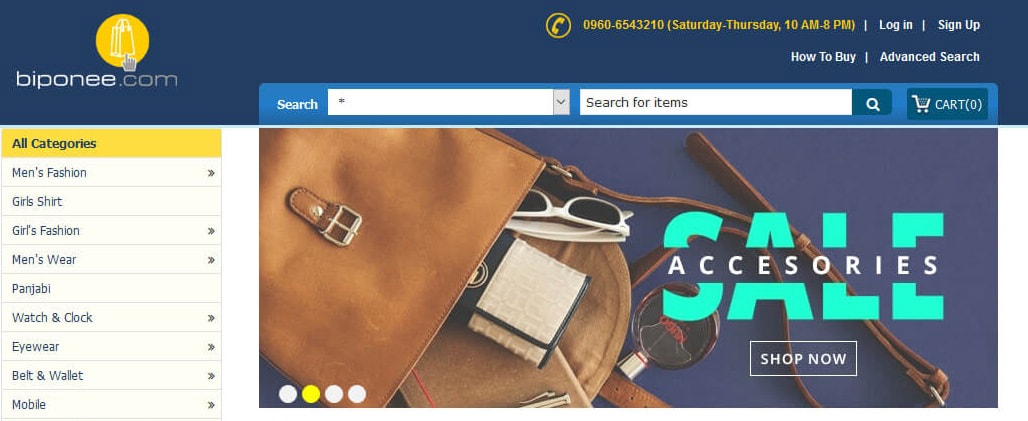
Task: Click the SHOP NOW banner button
Action: click(803, 359)
